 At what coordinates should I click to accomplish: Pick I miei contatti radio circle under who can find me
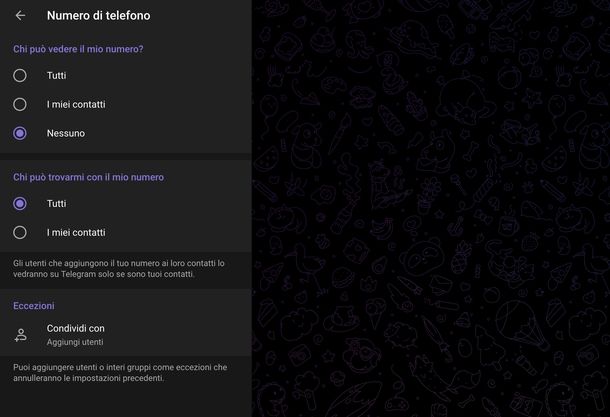(20, 232)
